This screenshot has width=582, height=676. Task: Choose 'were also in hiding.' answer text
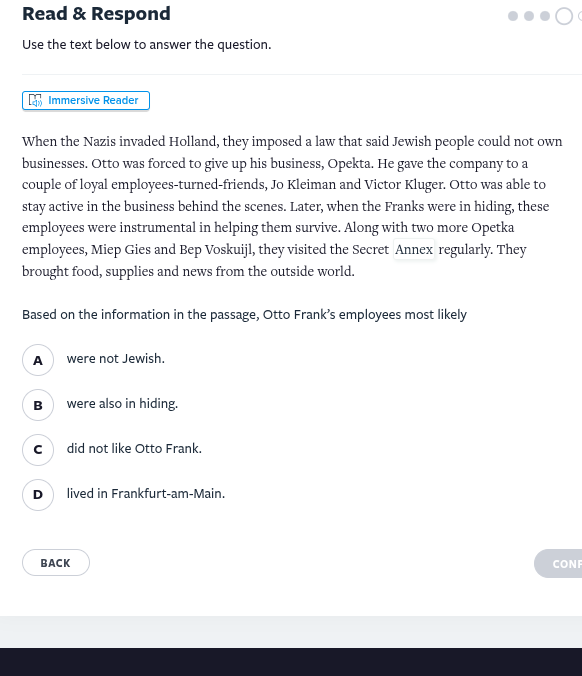click(122, 404)
